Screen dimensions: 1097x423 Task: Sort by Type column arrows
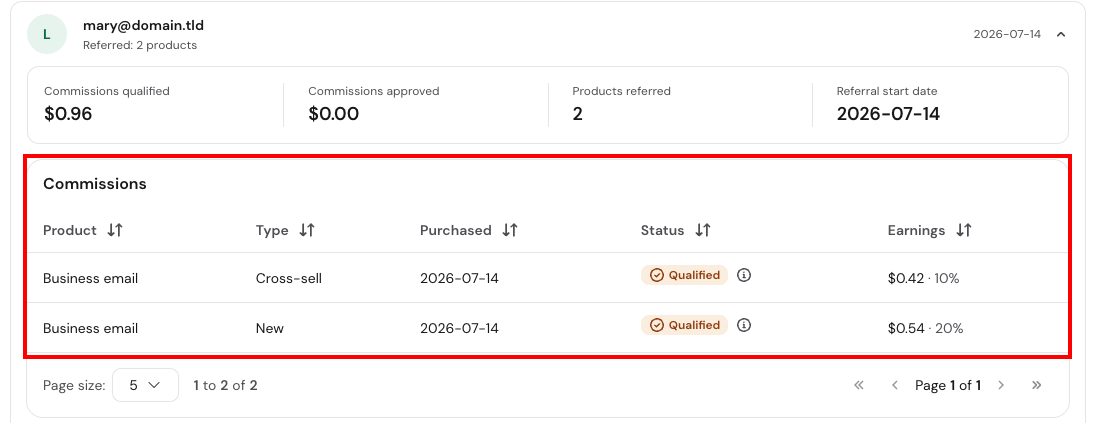[x=306, y=230]
